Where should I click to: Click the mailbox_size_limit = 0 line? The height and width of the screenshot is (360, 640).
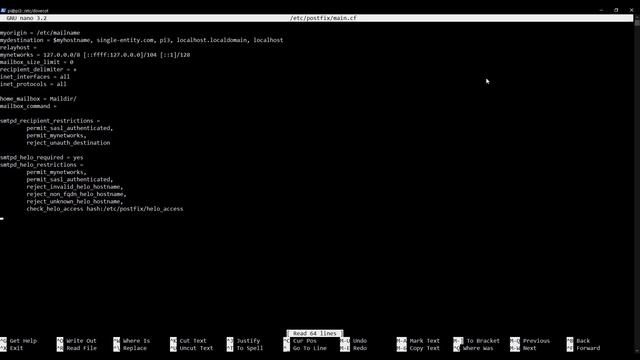(x=37, y=62)
